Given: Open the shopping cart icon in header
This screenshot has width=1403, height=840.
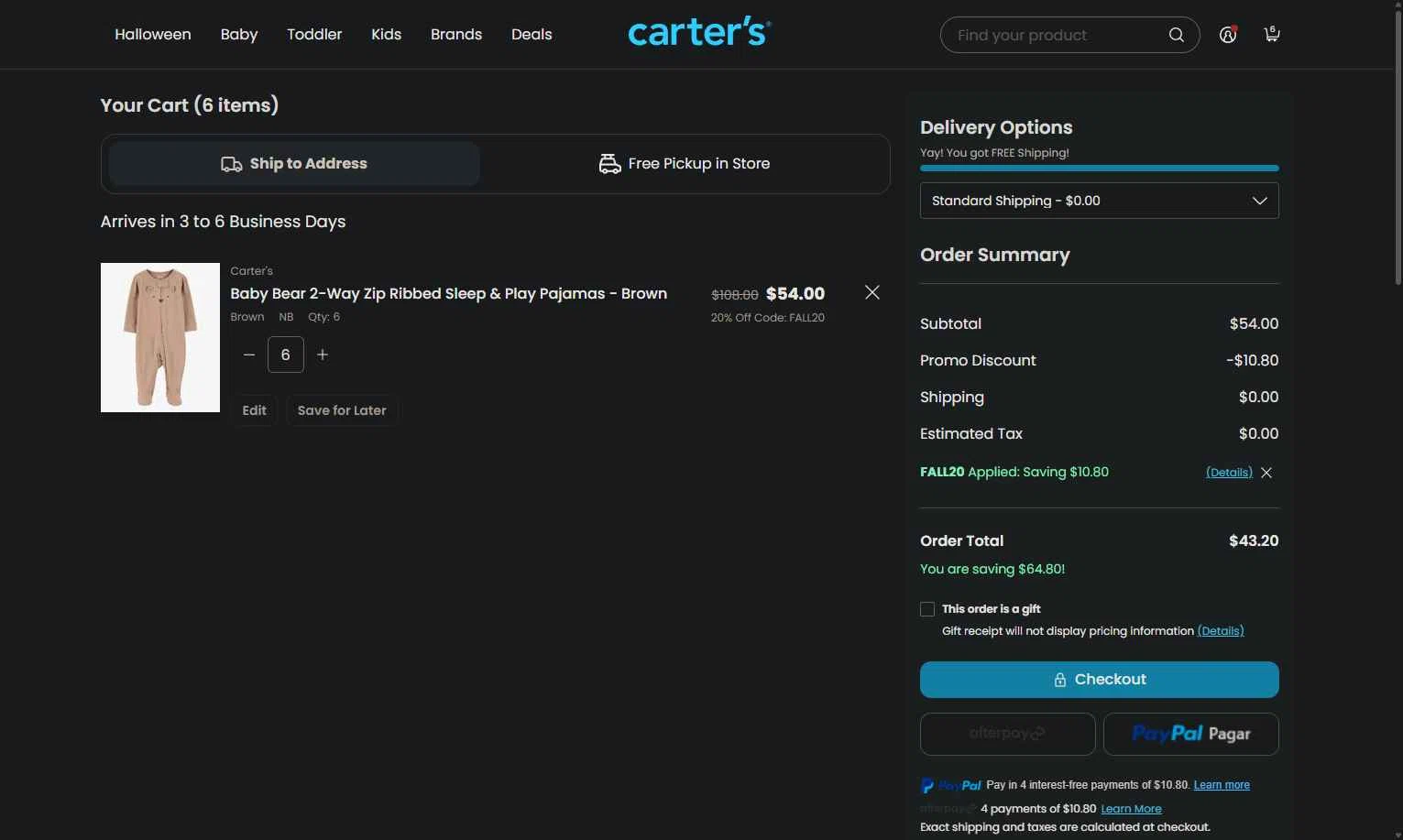Looking at the screenshot, I should point(1272,35).
